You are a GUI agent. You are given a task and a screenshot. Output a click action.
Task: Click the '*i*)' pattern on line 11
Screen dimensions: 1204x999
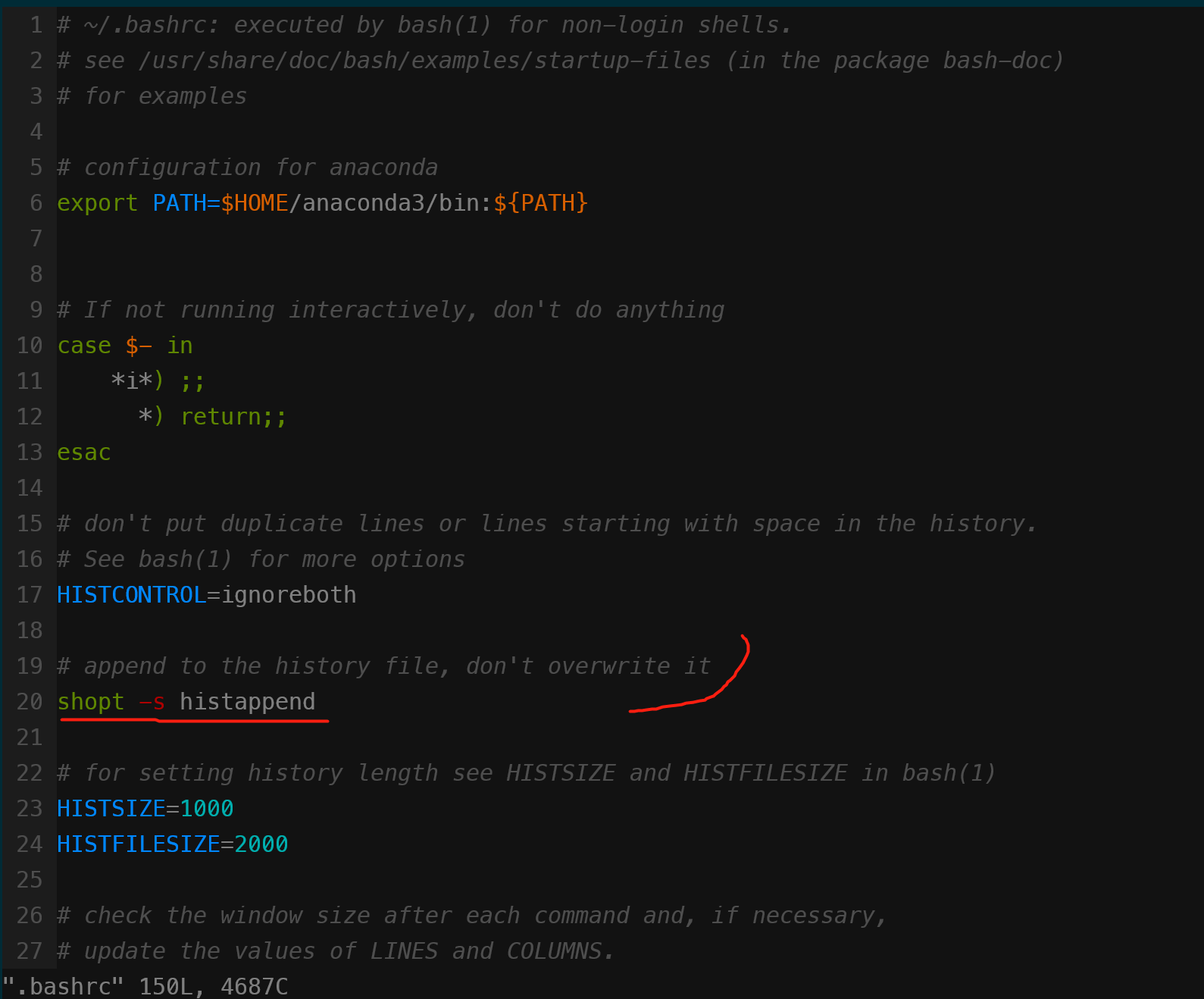(138, 381)
